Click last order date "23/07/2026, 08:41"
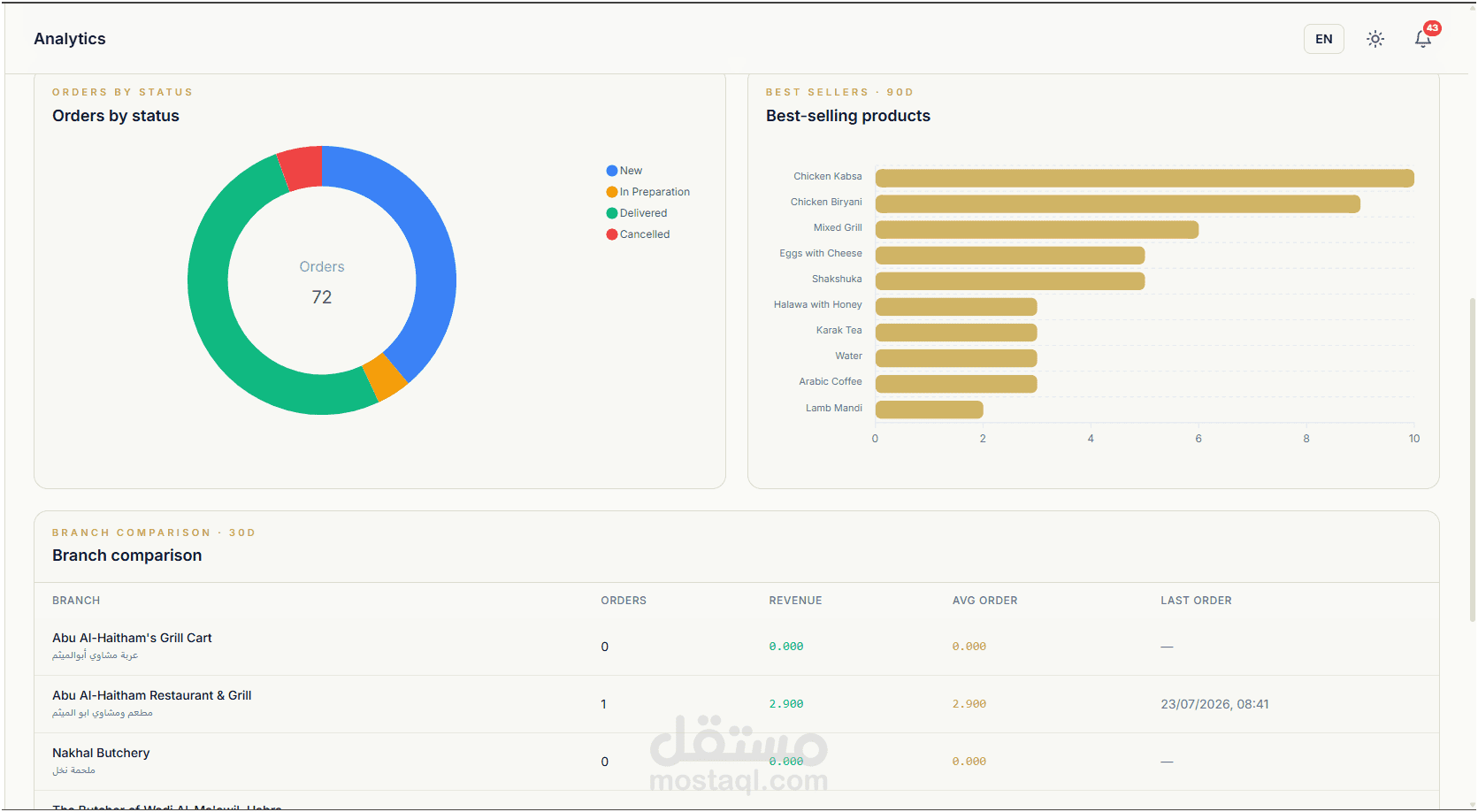Viewport: 1478px width, 812px height. tap(1214, 704)
